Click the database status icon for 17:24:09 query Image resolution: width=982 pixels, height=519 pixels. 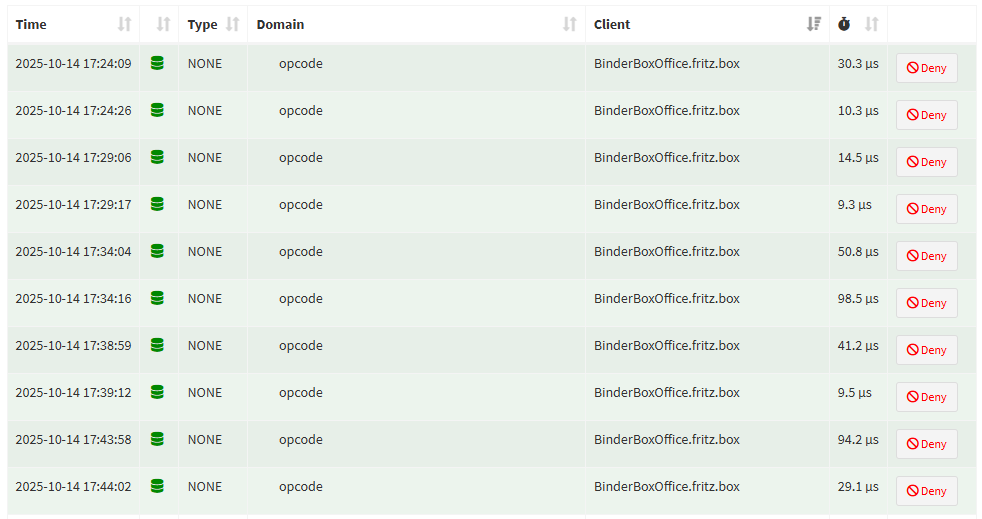[x=157, y=63]
